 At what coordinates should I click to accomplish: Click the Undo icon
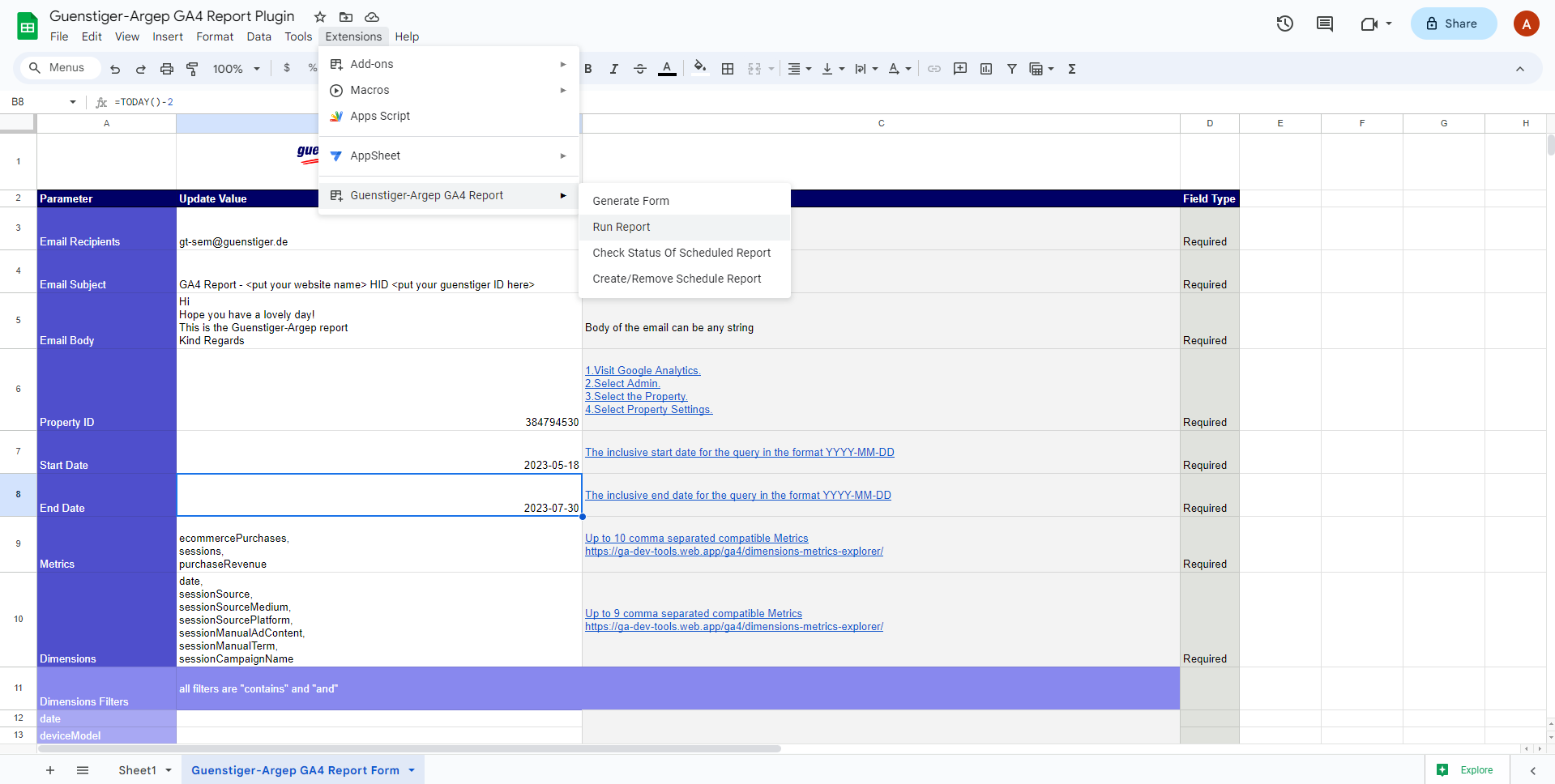click(x=115, y=69)
